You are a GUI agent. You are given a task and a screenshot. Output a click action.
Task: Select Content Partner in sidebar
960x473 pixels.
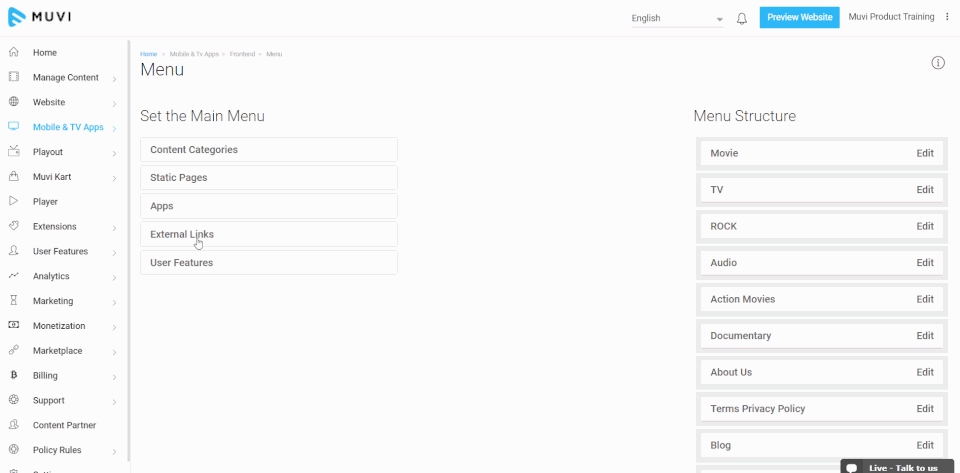click(64, 425)
